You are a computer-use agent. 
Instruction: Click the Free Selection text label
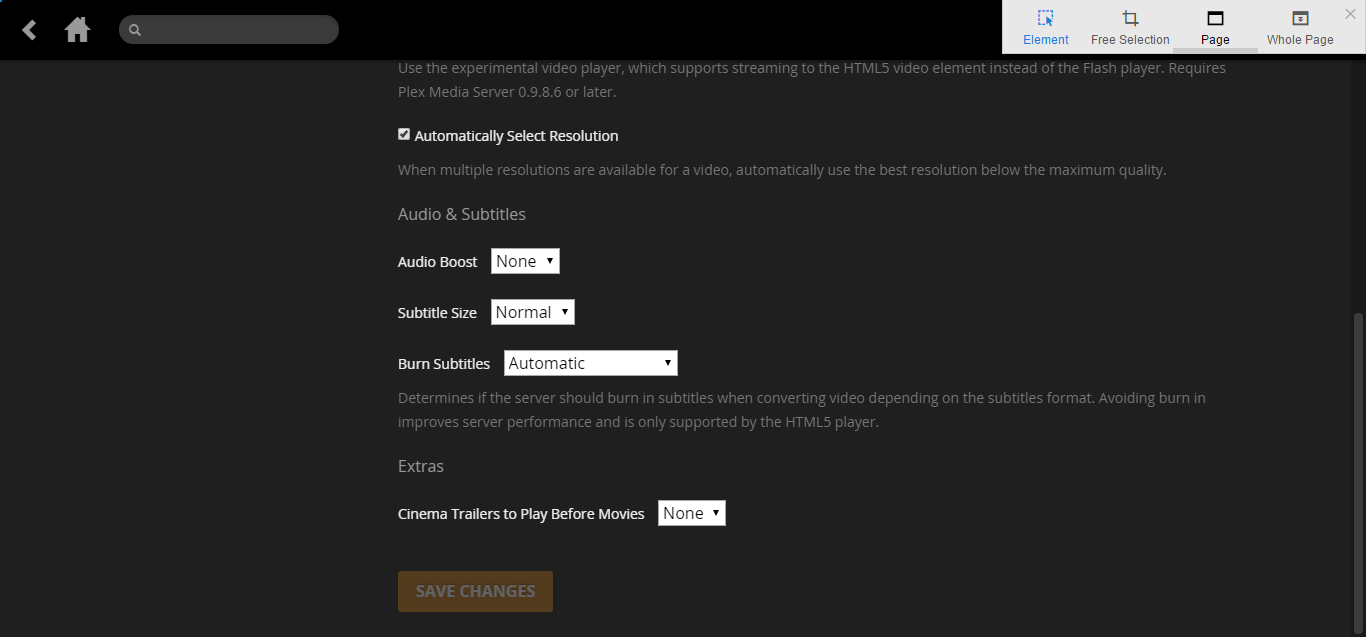[x=1130, y=40]
